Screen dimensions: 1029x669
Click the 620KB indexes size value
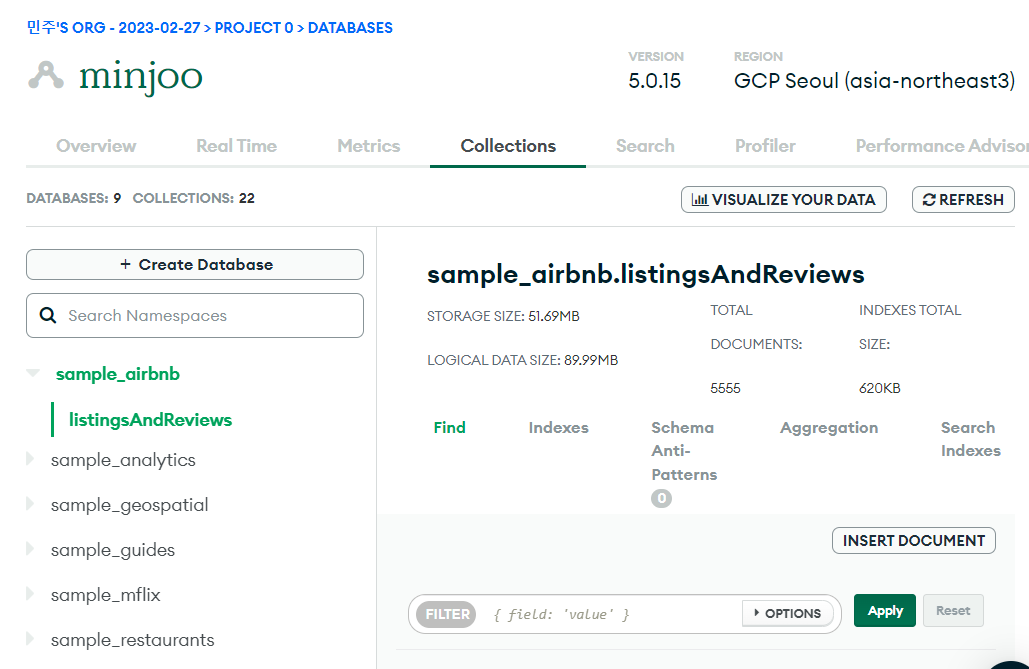[x=879, y=389]
